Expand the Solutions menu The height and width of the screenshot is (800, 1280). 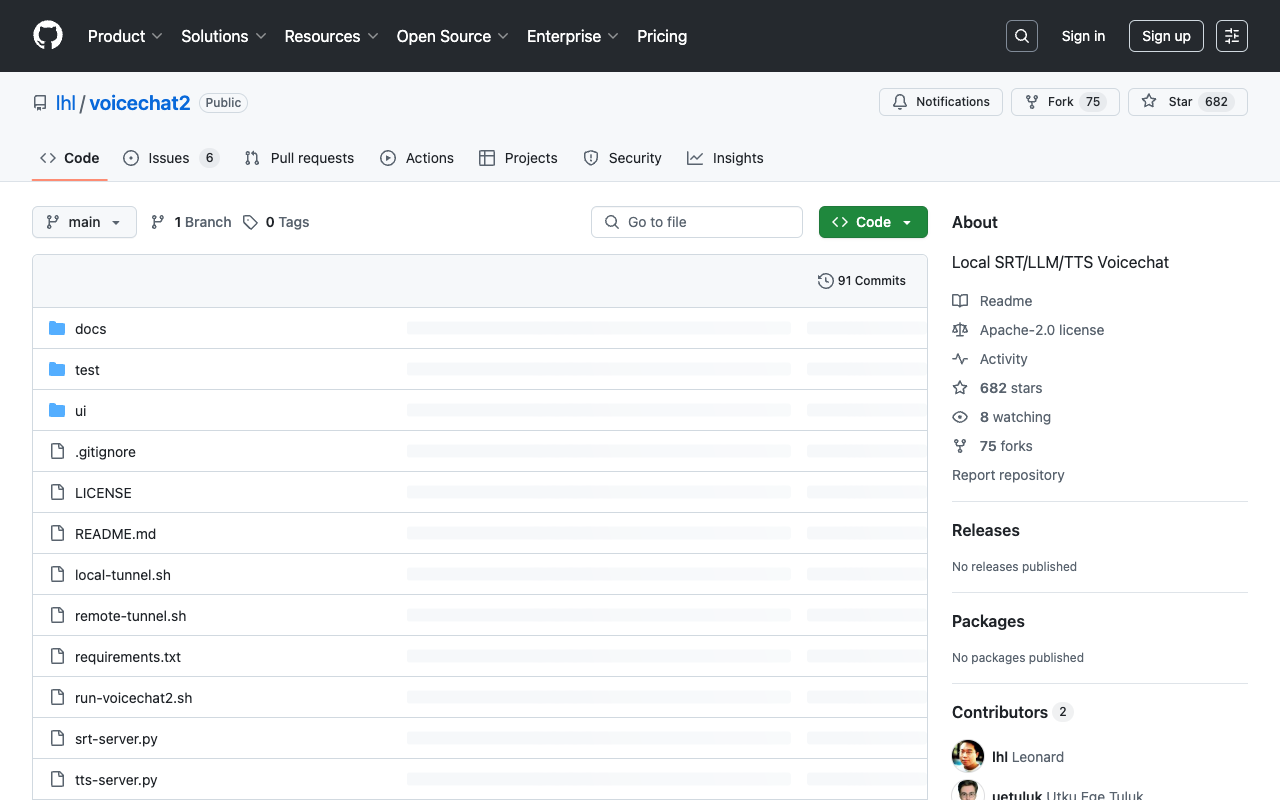point(224,36)
